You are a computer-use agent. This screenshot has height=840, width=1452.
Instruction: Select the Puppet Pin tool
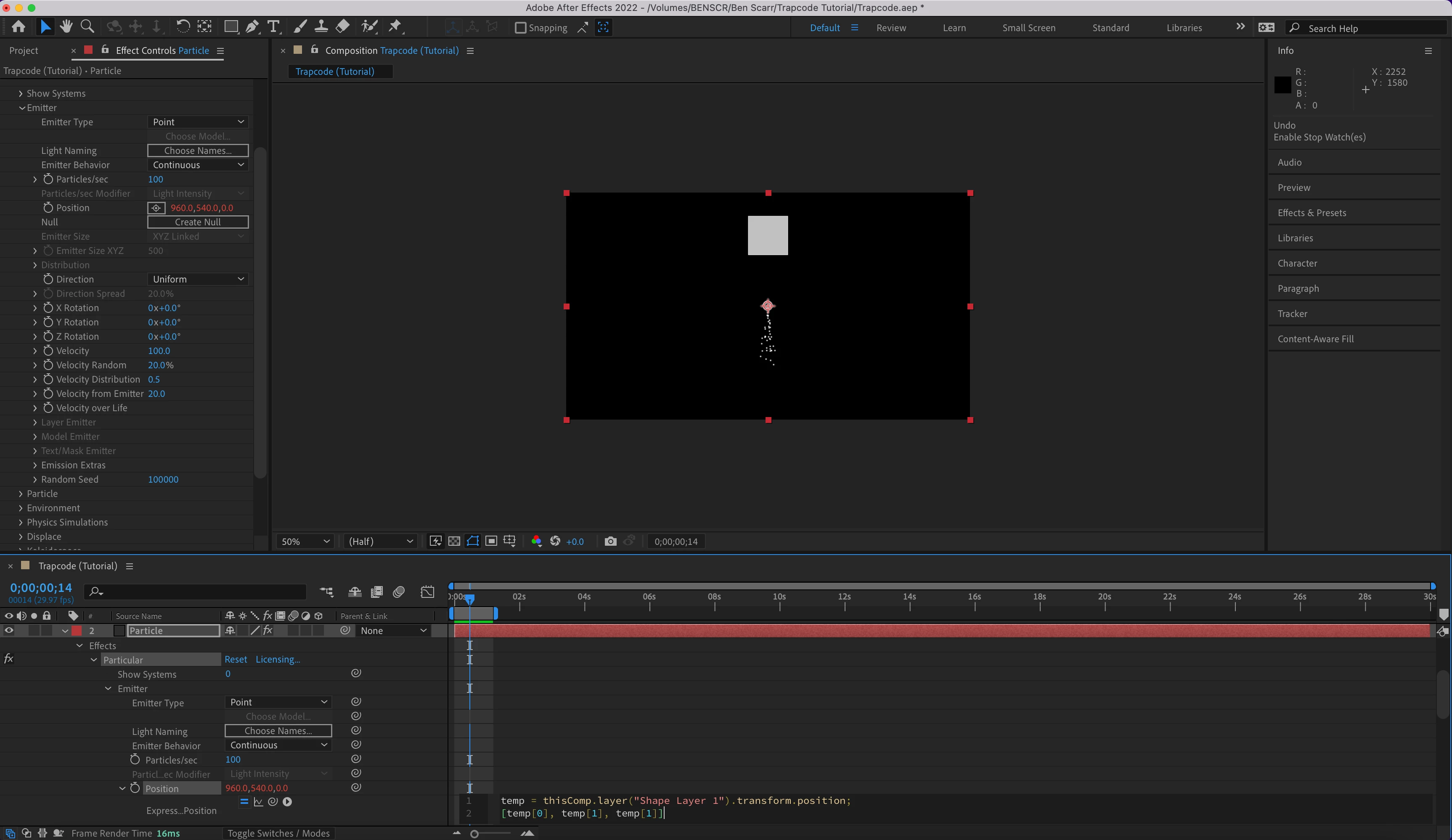point(395,26)
